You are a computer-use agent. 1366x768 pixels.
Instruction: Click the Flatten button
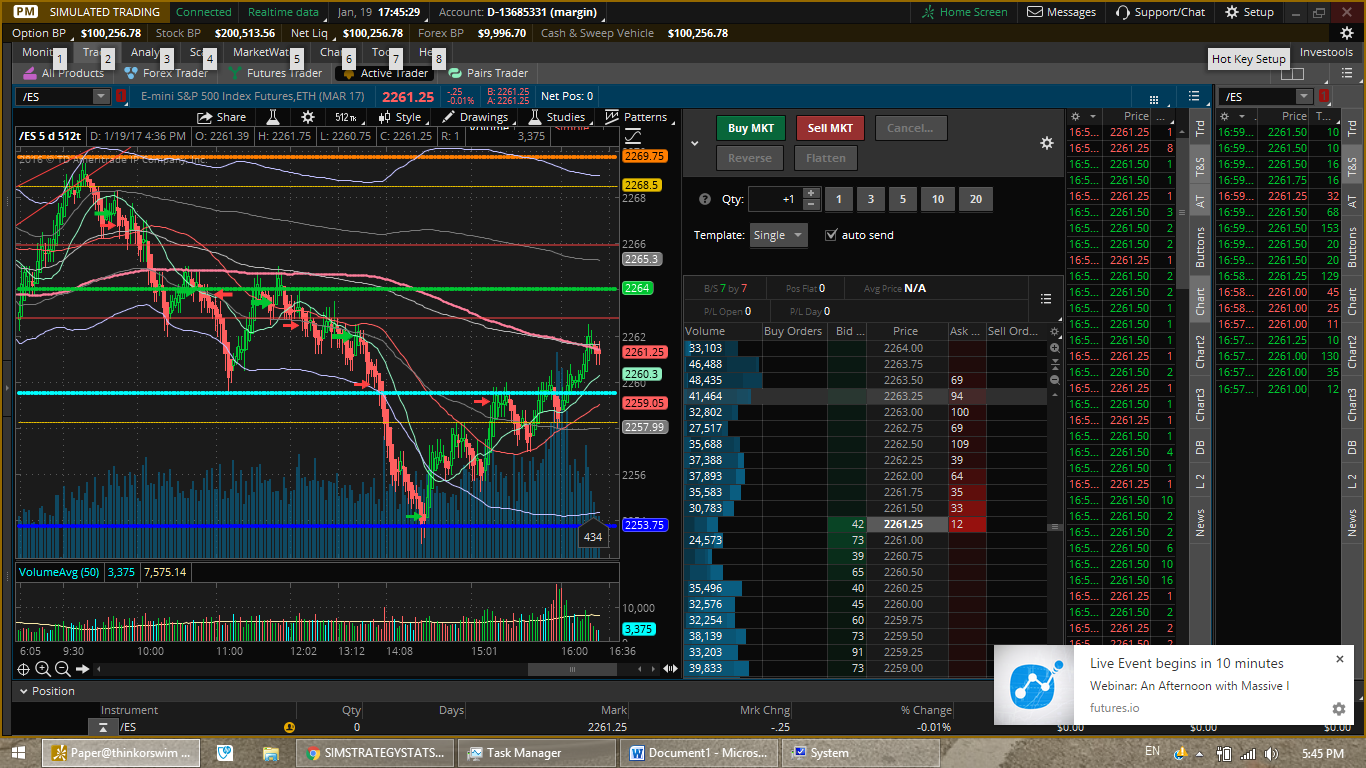click(826, 158)
